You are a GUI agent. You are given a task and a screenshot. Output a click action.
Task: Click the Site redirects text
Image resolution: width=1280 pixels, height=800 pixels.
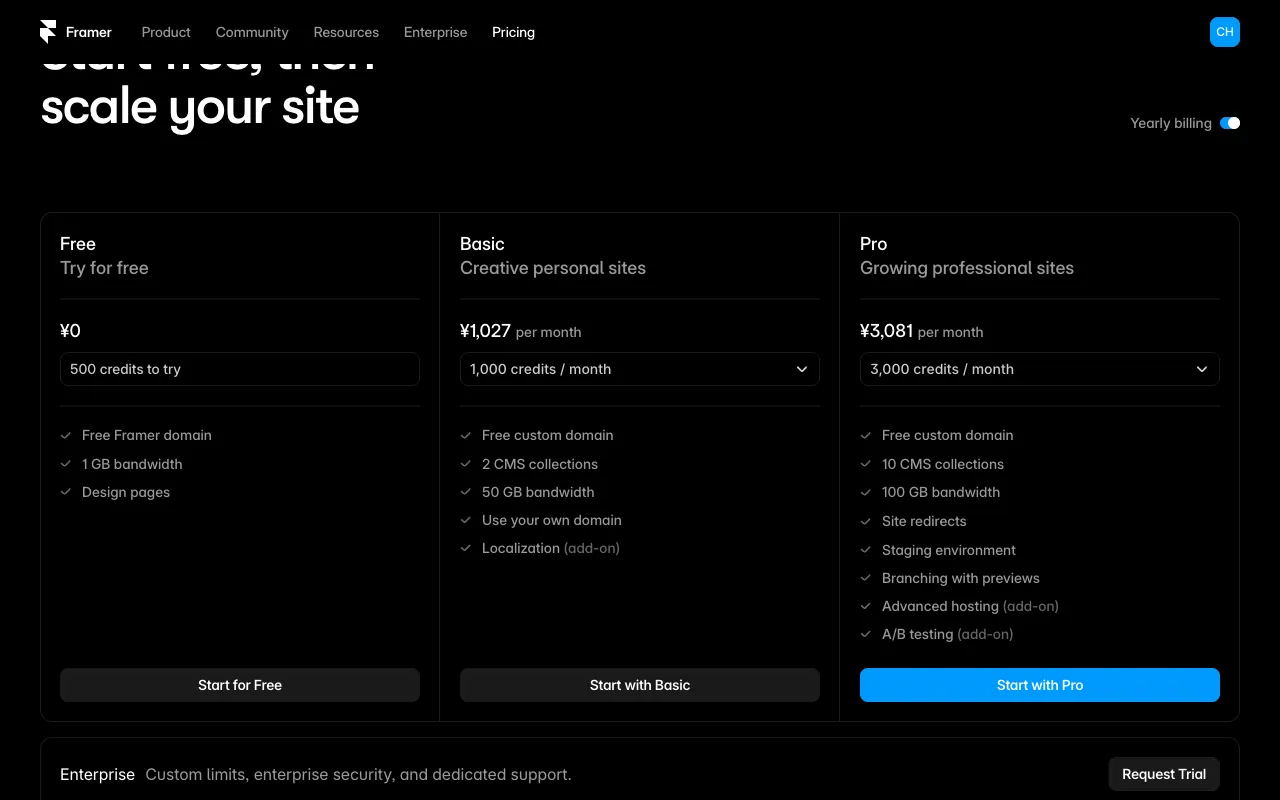pyautogui.click(x=924, y=521)
